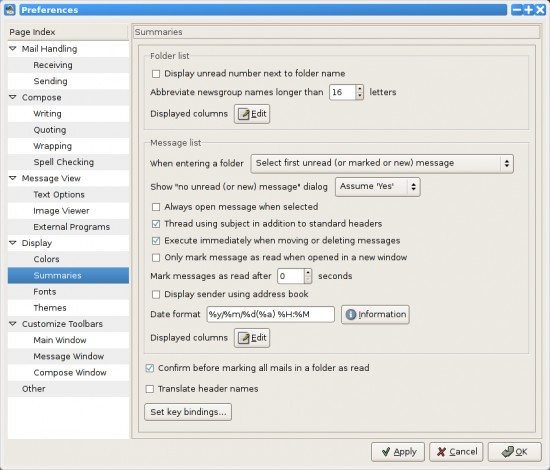Click into the Date format text field
The width and height of the screenshot is (550, 470).
(270, 314)
